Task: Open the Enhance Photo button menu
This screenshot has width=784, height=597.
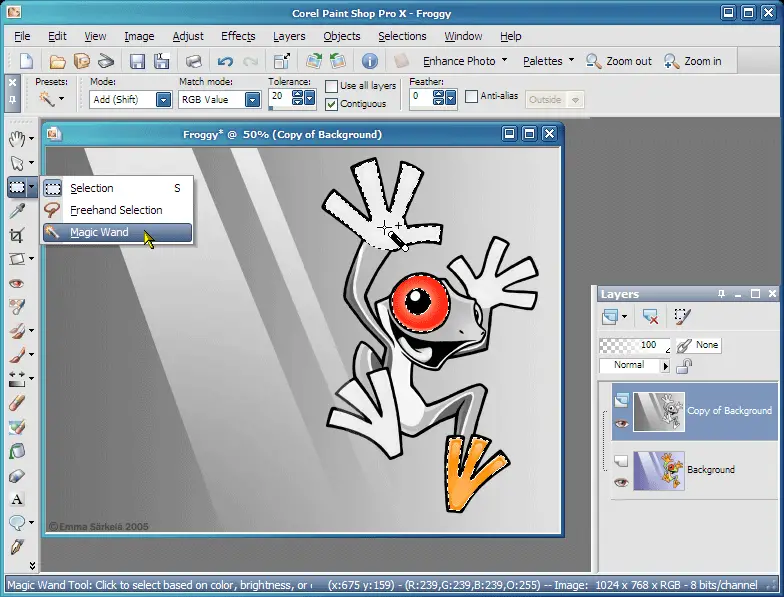Action: coord(460,61)
